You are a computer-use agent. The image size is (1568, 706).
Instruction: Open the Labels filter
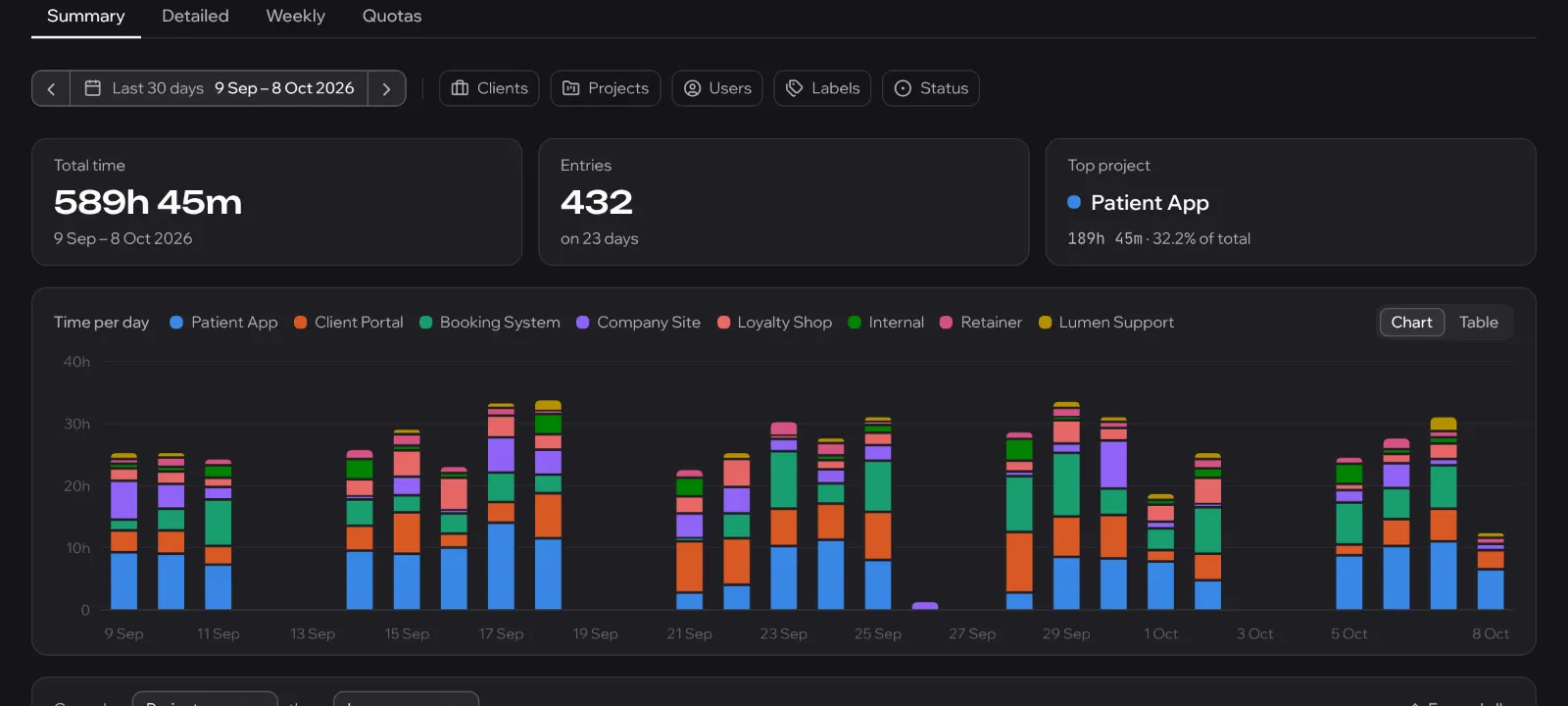(x=822, y=88)
